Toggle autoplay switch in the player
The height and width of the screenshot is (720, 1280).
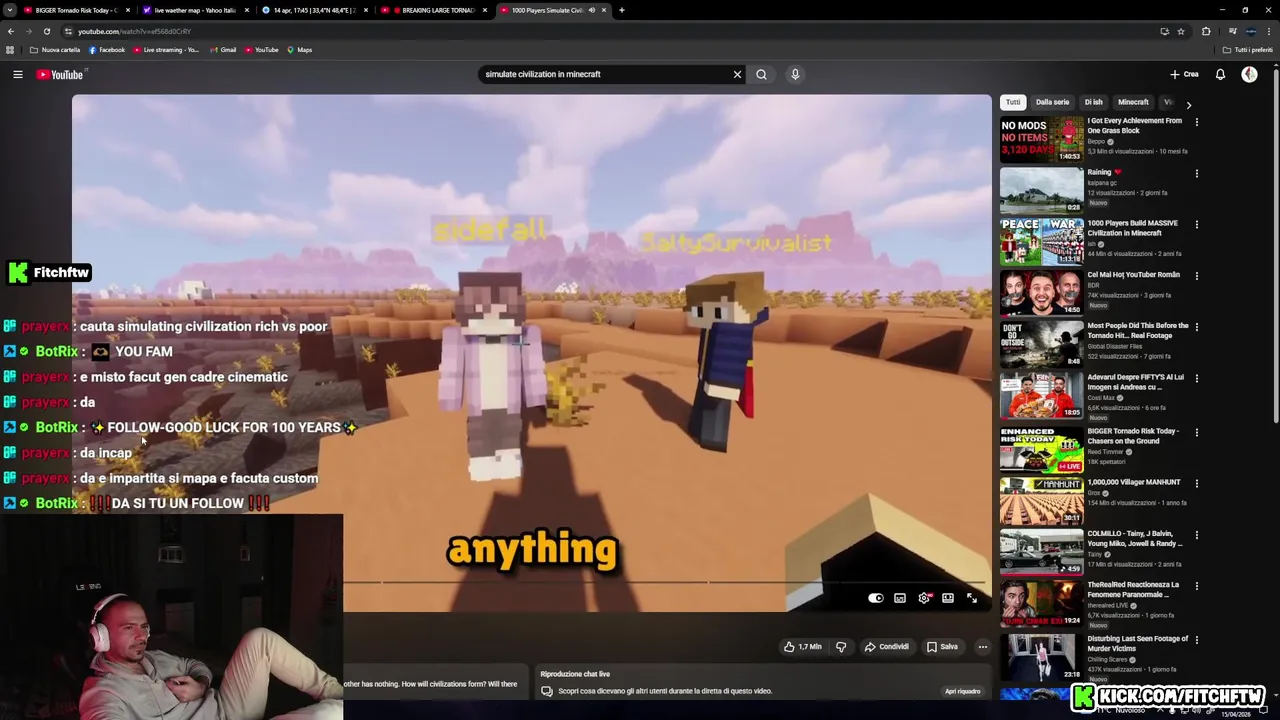coord(876,598)
